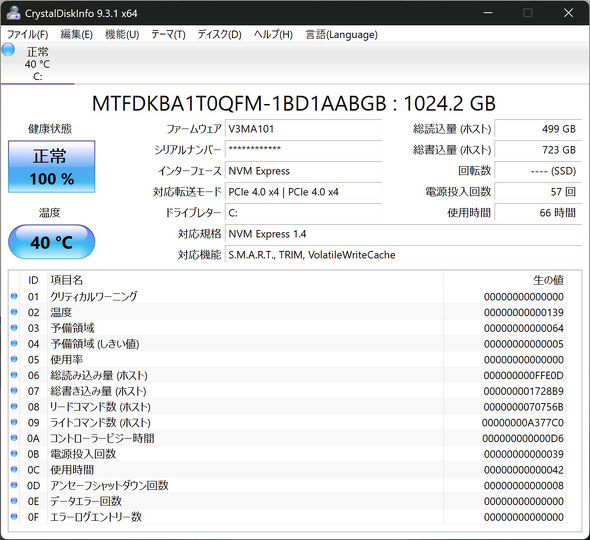
Task: Open the テーマ(T) menu
Action: [x=168, y=35]
